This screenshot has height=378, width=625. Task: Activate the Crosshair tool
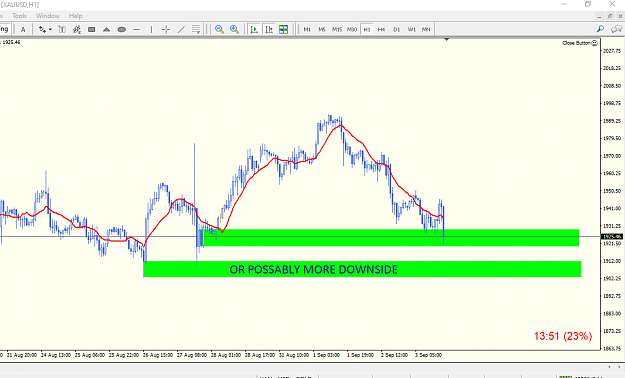pos(166,30)
